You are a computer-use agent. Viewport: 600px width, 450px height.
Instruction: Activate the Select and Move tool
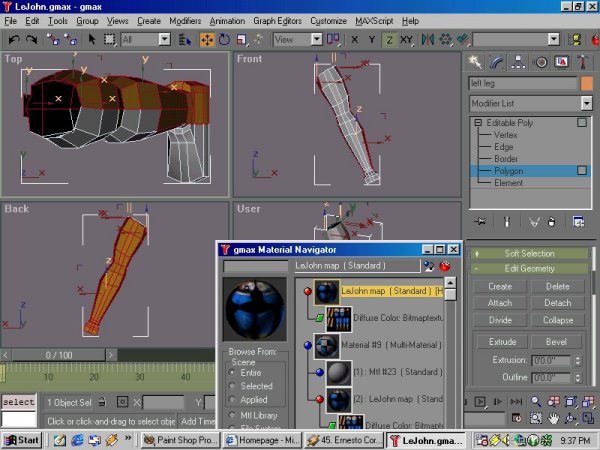click(207, 40)
